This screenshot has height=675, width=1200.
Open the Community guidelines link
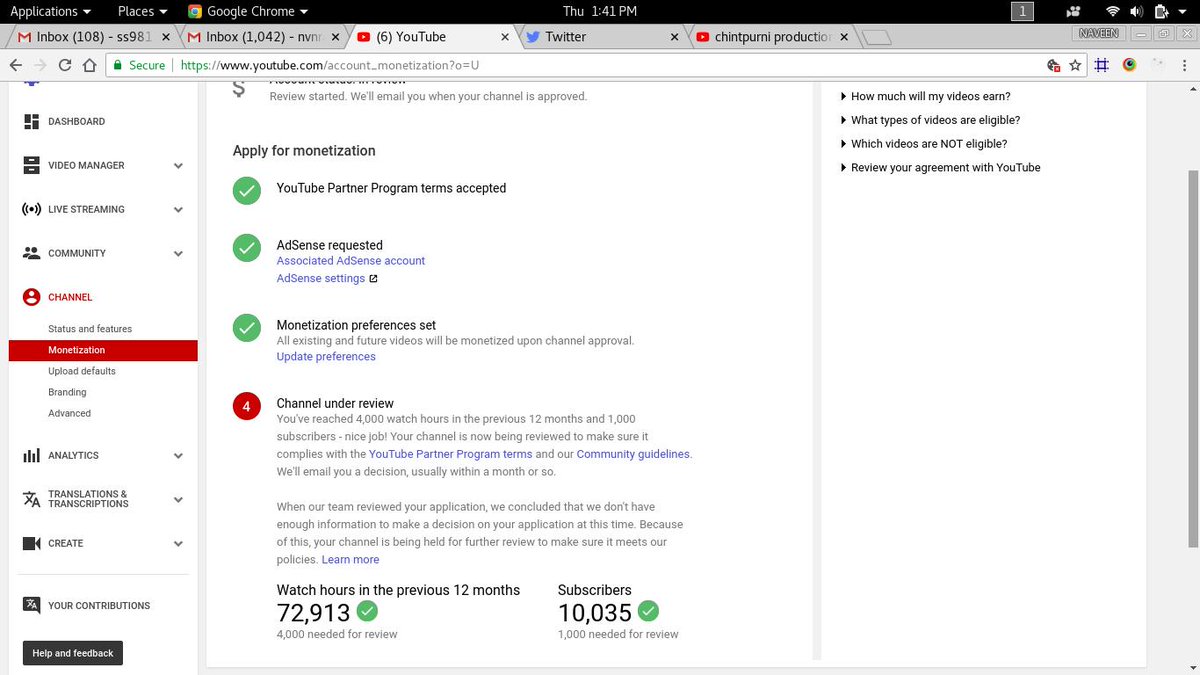[633, 454]
